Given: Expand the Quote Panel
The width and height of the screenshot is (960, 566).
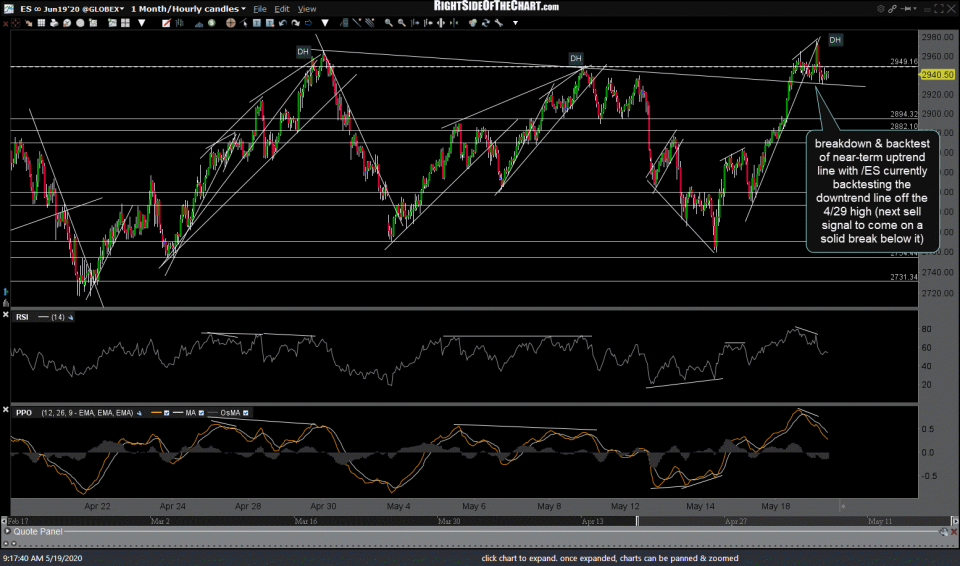Looking at the screenshot, I should [7, 532].
